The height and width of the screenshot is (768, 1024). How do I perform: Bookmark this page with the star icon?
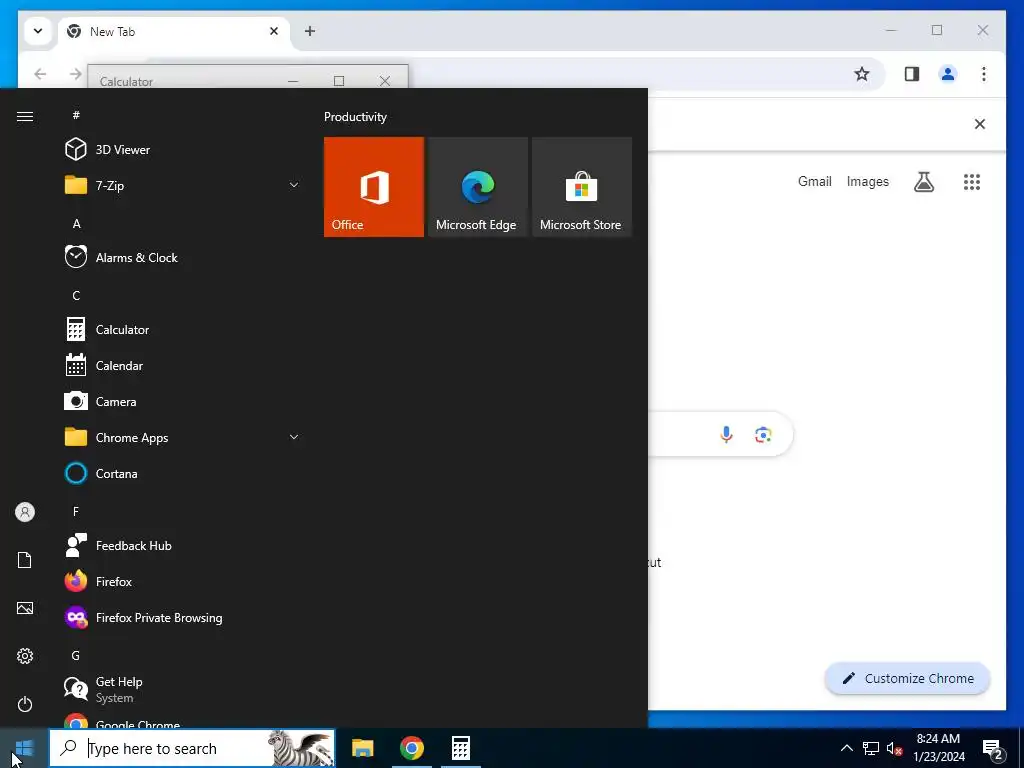click(x=862, y=74)
